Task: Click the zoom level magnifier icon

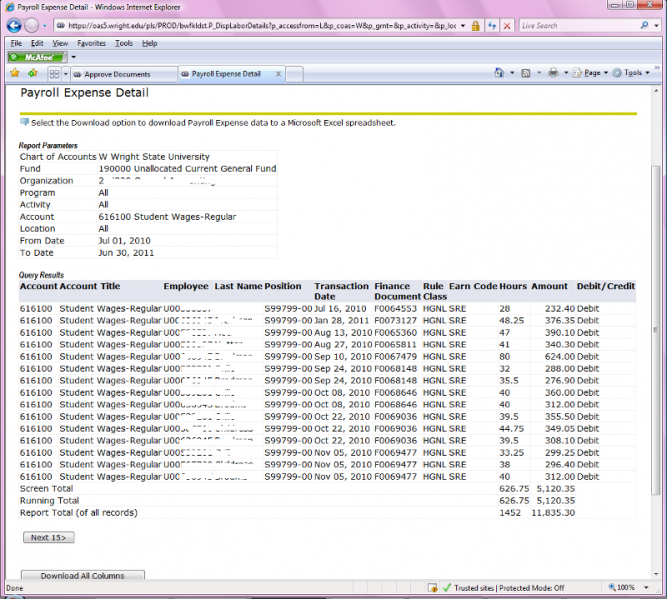Action: click(612, 587)
